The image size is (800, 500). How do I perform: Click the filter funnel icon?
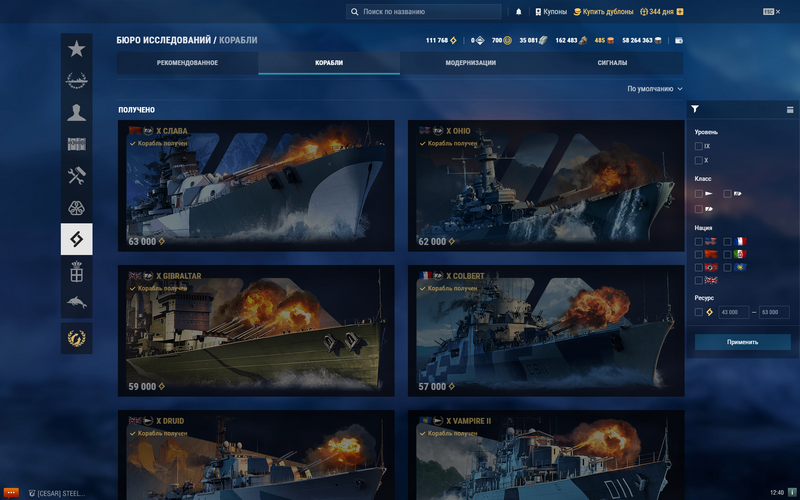click(x=695, y=109)
